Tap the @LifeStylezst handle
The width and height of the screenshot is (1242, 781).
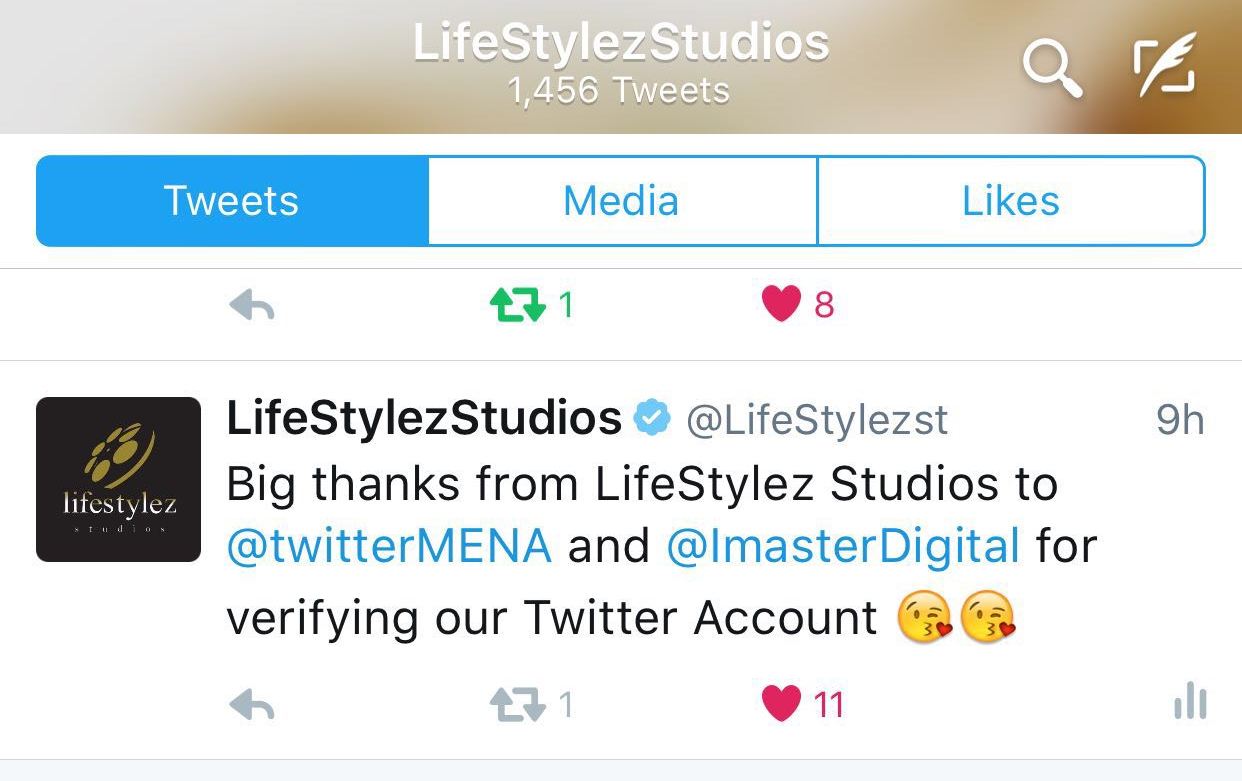point(816,420)
